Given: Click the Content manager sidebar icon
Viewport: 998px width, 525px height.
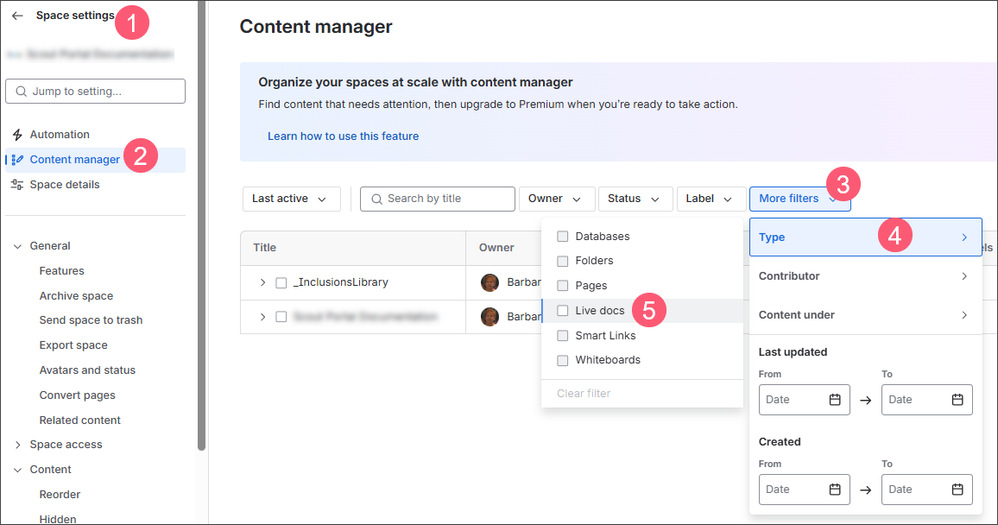Looking at the screenshot, I should click(17, 160).
